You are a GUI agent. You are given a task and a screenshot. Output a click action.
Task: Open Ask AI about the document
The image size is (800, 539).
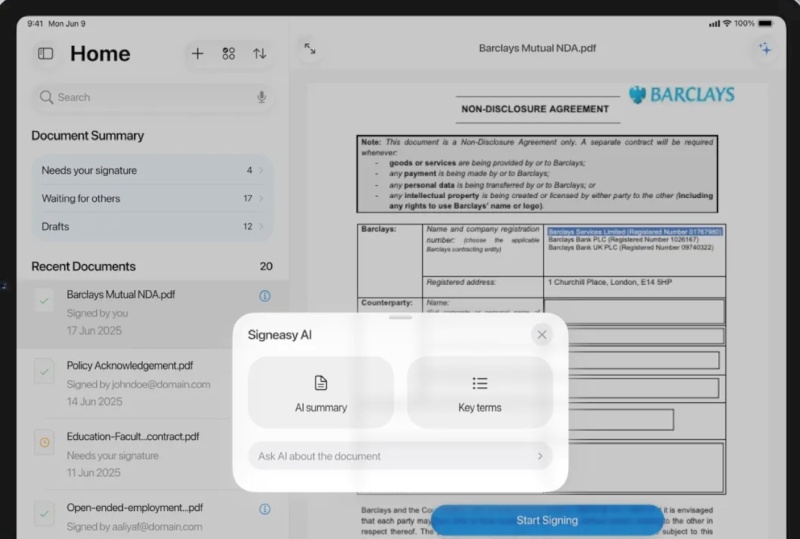coord(401,456)
